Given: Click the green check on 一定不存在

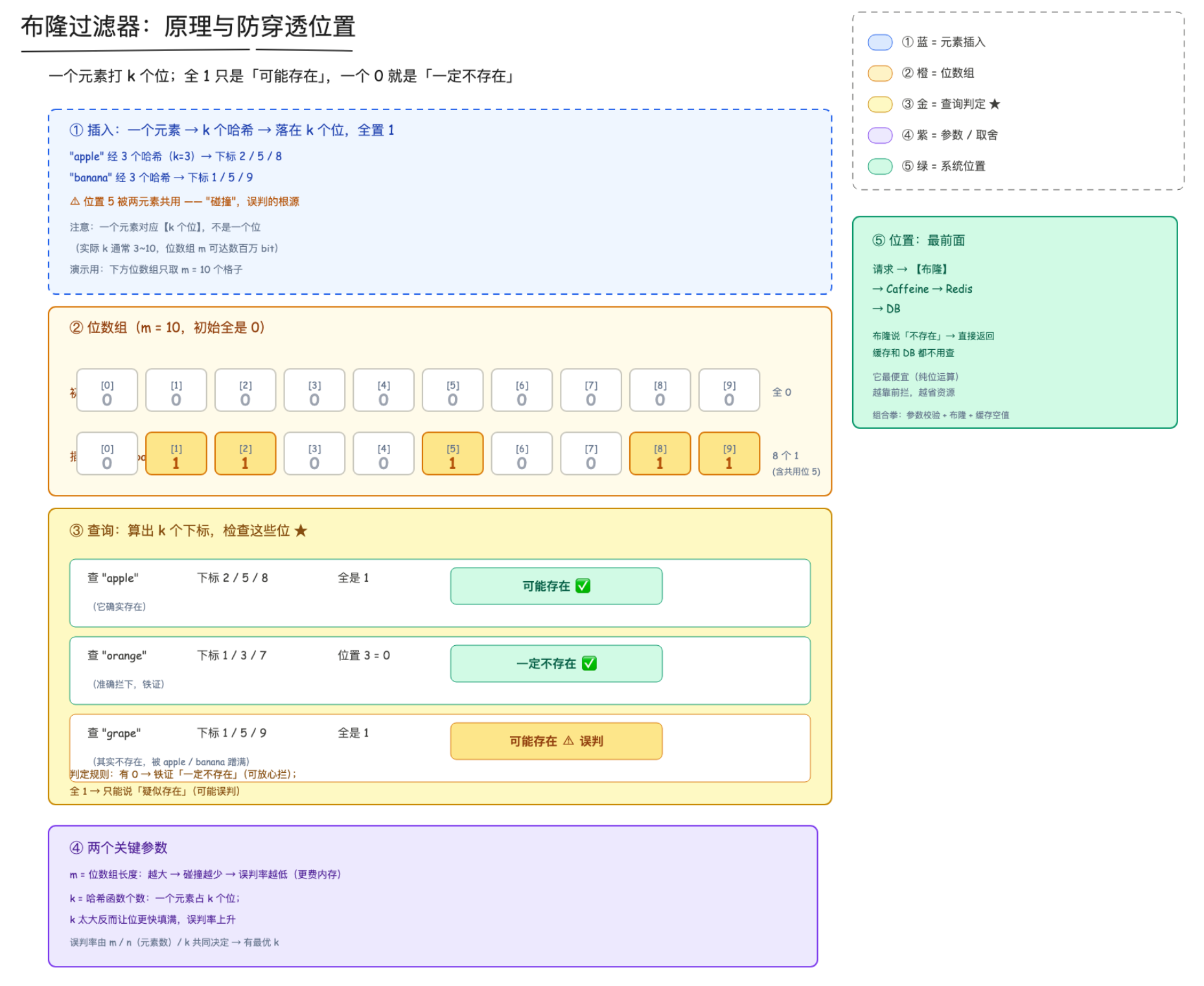Looking at the screenshot, I should click(589, 663).
